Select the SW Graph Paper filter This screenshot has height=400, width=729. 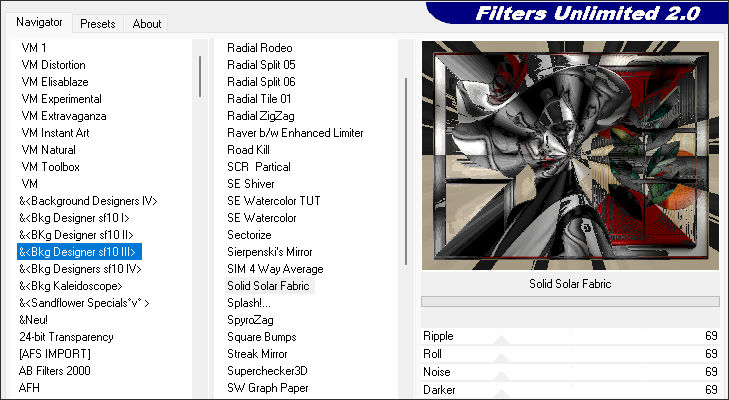click(267, 388)
